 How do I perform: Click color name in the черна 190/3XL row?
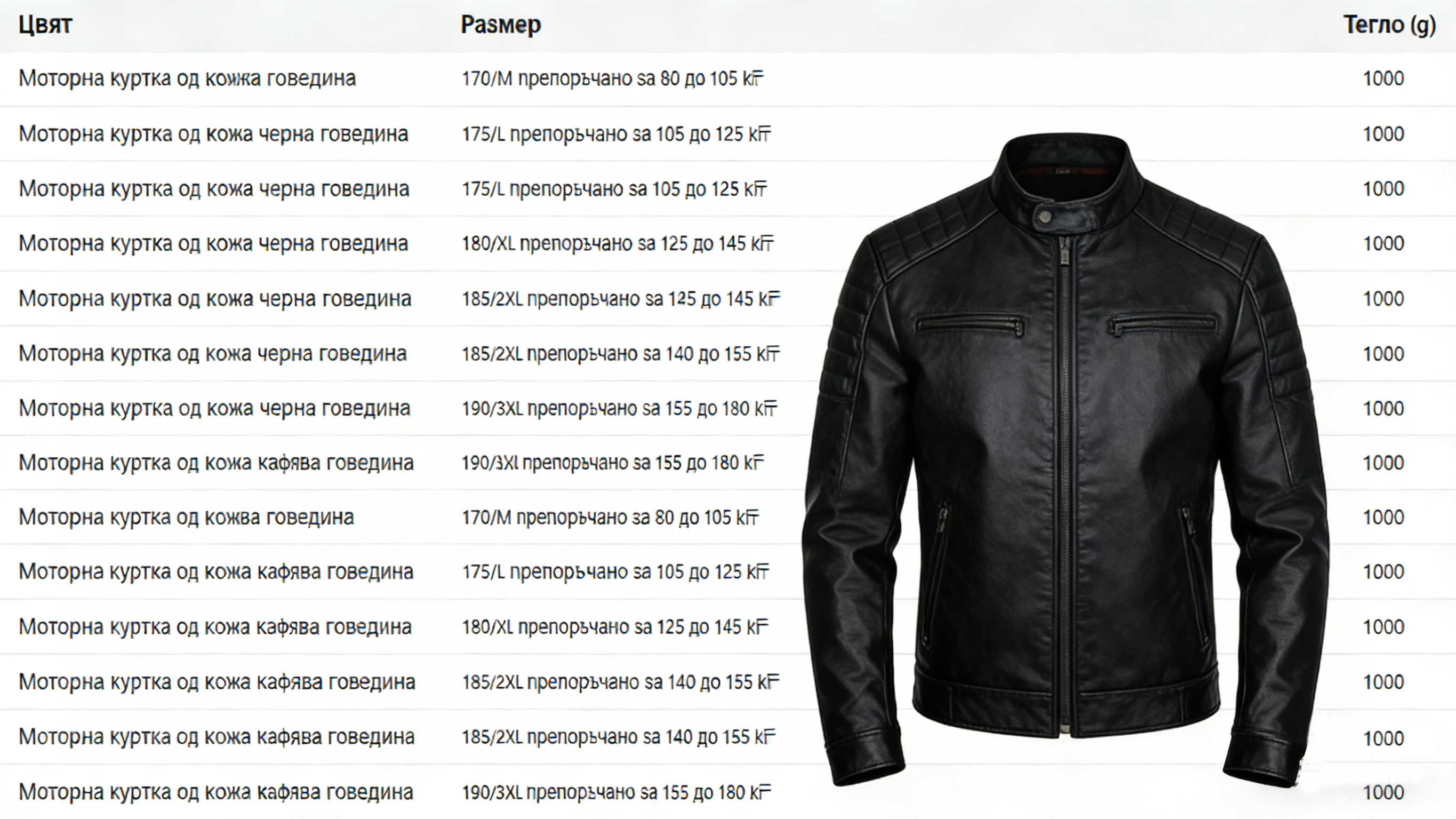(214, 408)
